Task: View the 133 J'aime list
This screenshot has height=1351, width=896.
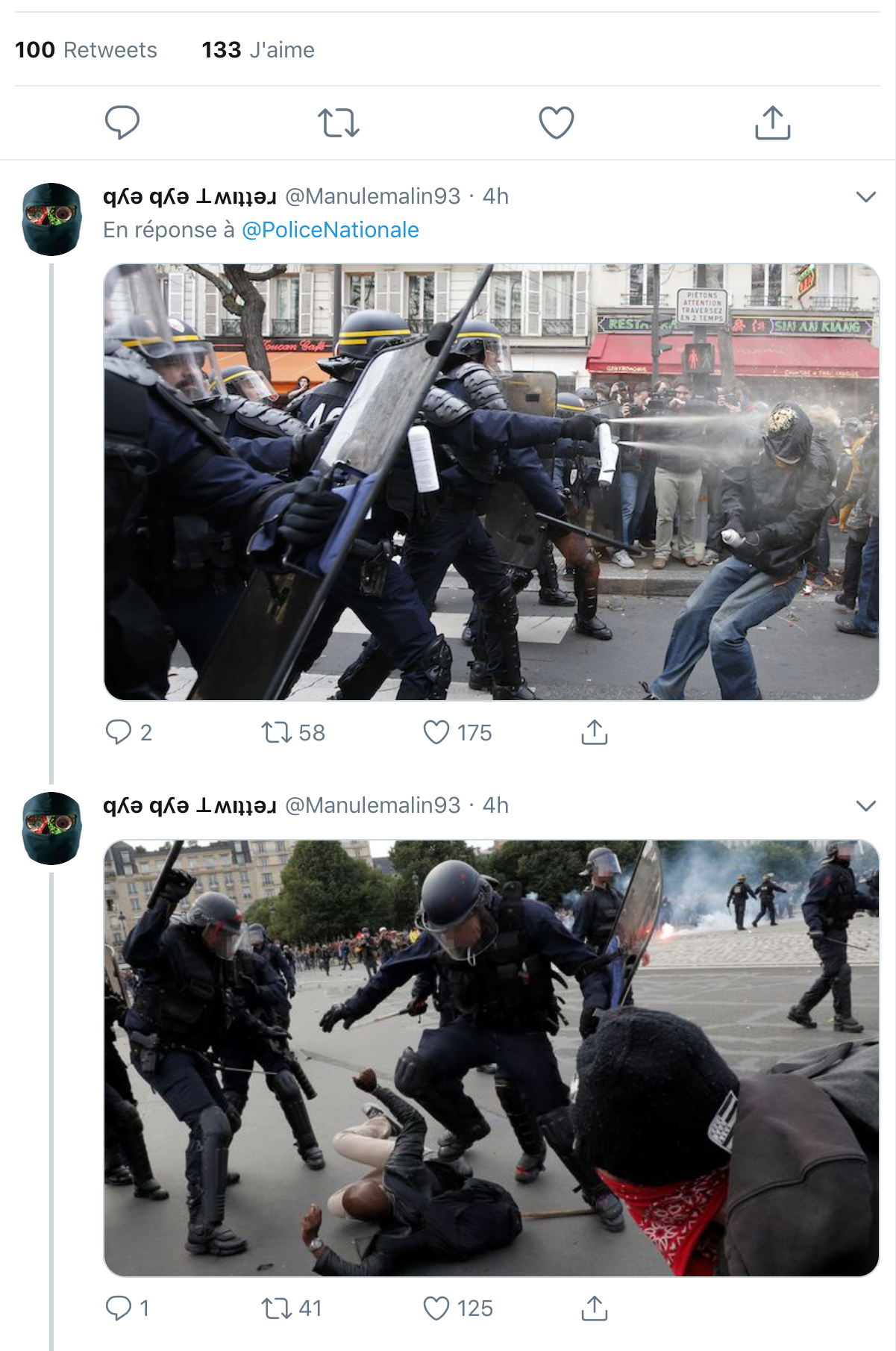Action: [258, 50]
